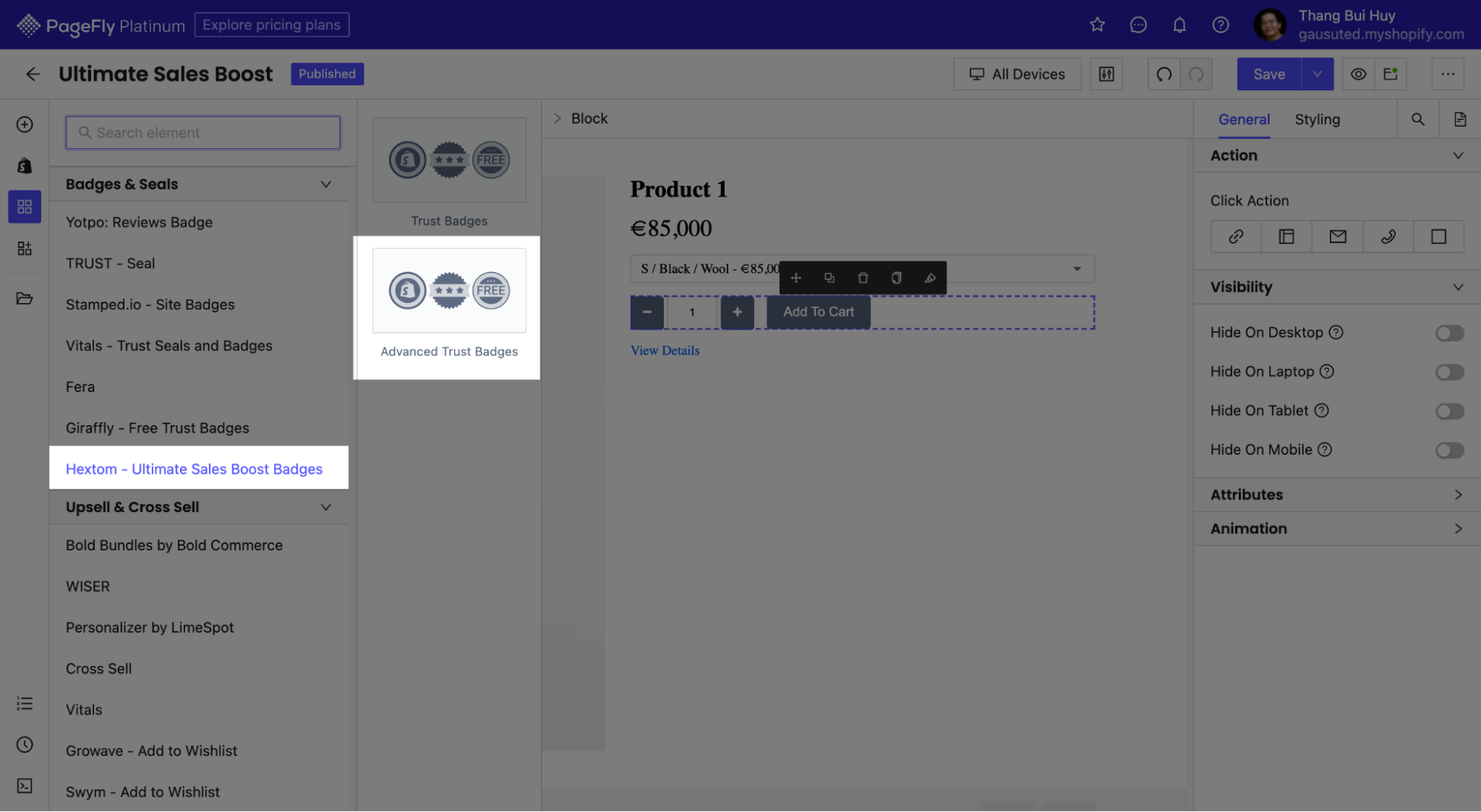Collapse the Badges & Seals category

click(325, 184)
